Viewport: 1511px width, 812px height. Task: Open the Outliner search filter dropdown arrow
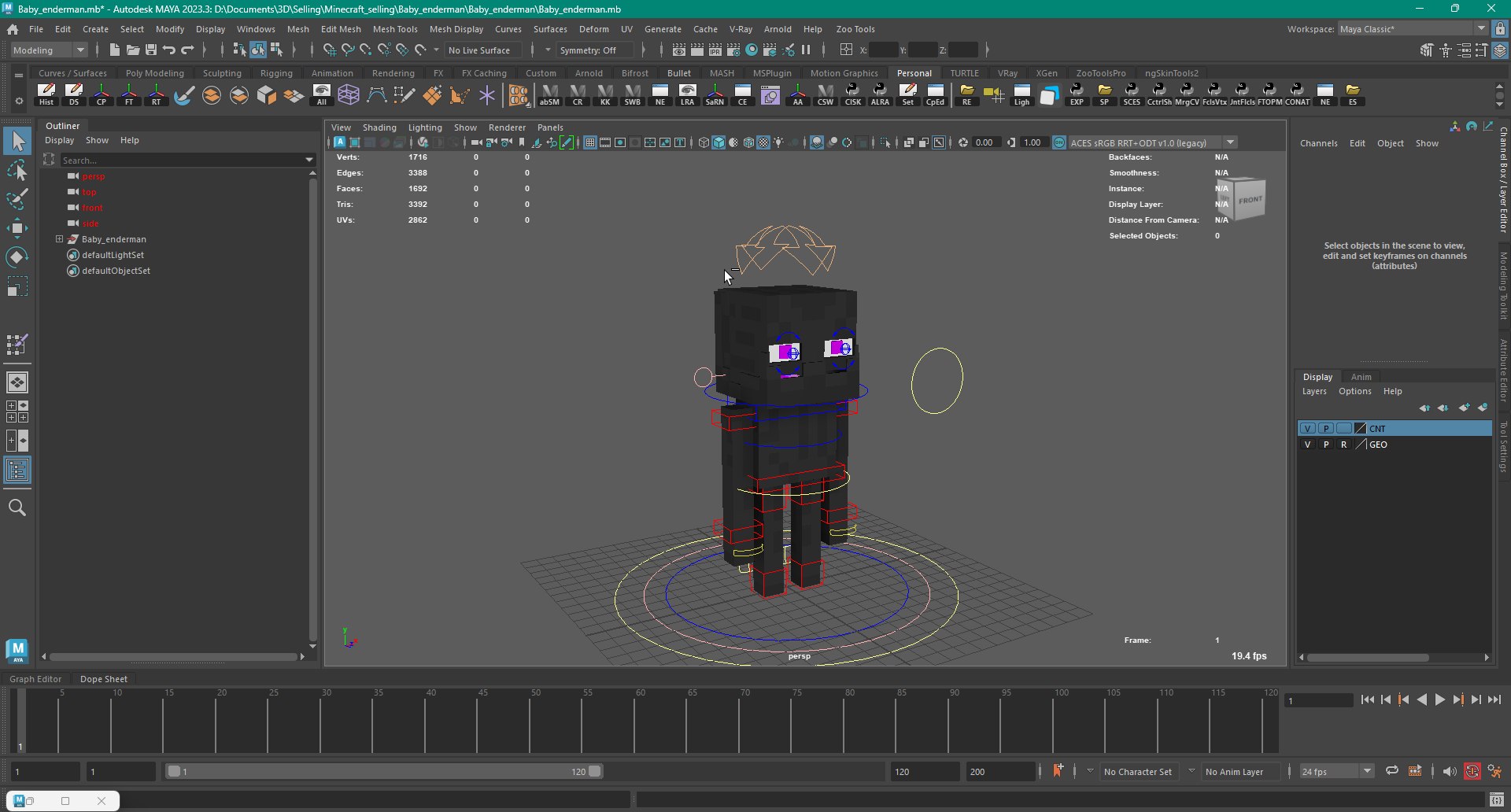tap(309, 160)
